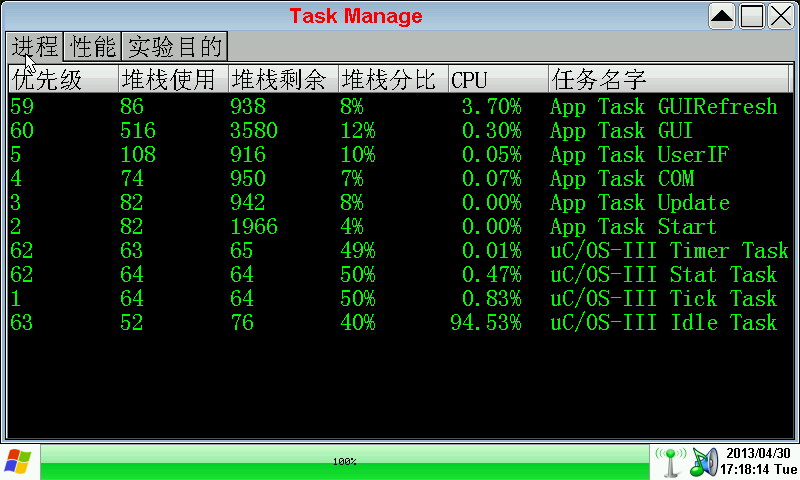Image resolution: width=800 pixels, height=480 pixels.
Task: Switch to the 性能 tab
Action: (92, 47)
